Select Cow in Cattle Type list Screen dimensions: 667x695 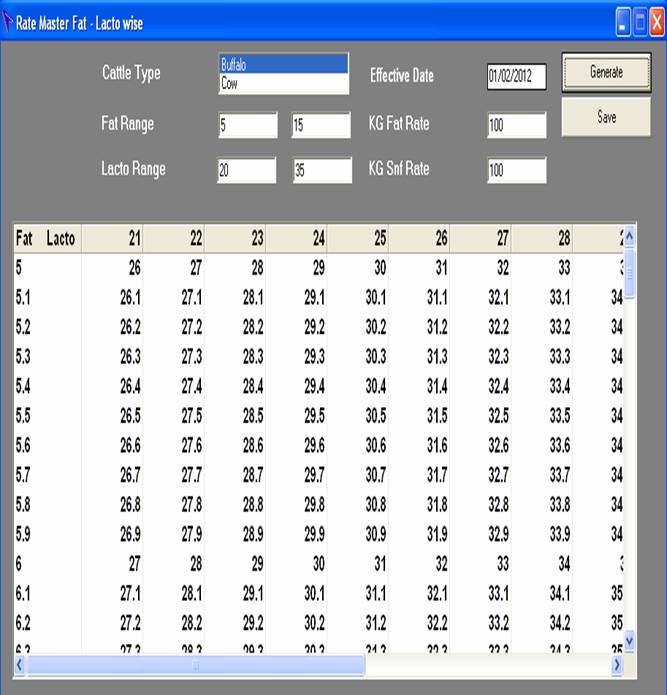[x=283, y=84]
